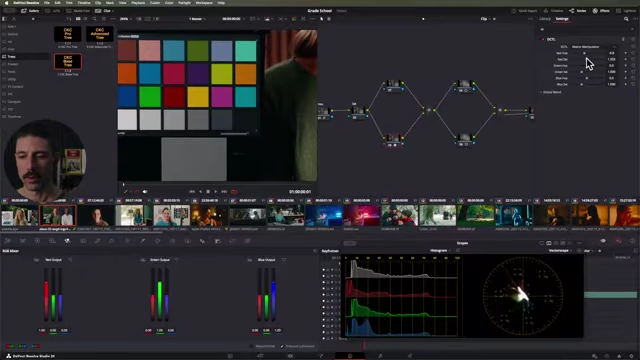
Task: Toggle the Clips strip button
Action: (105, 11)
